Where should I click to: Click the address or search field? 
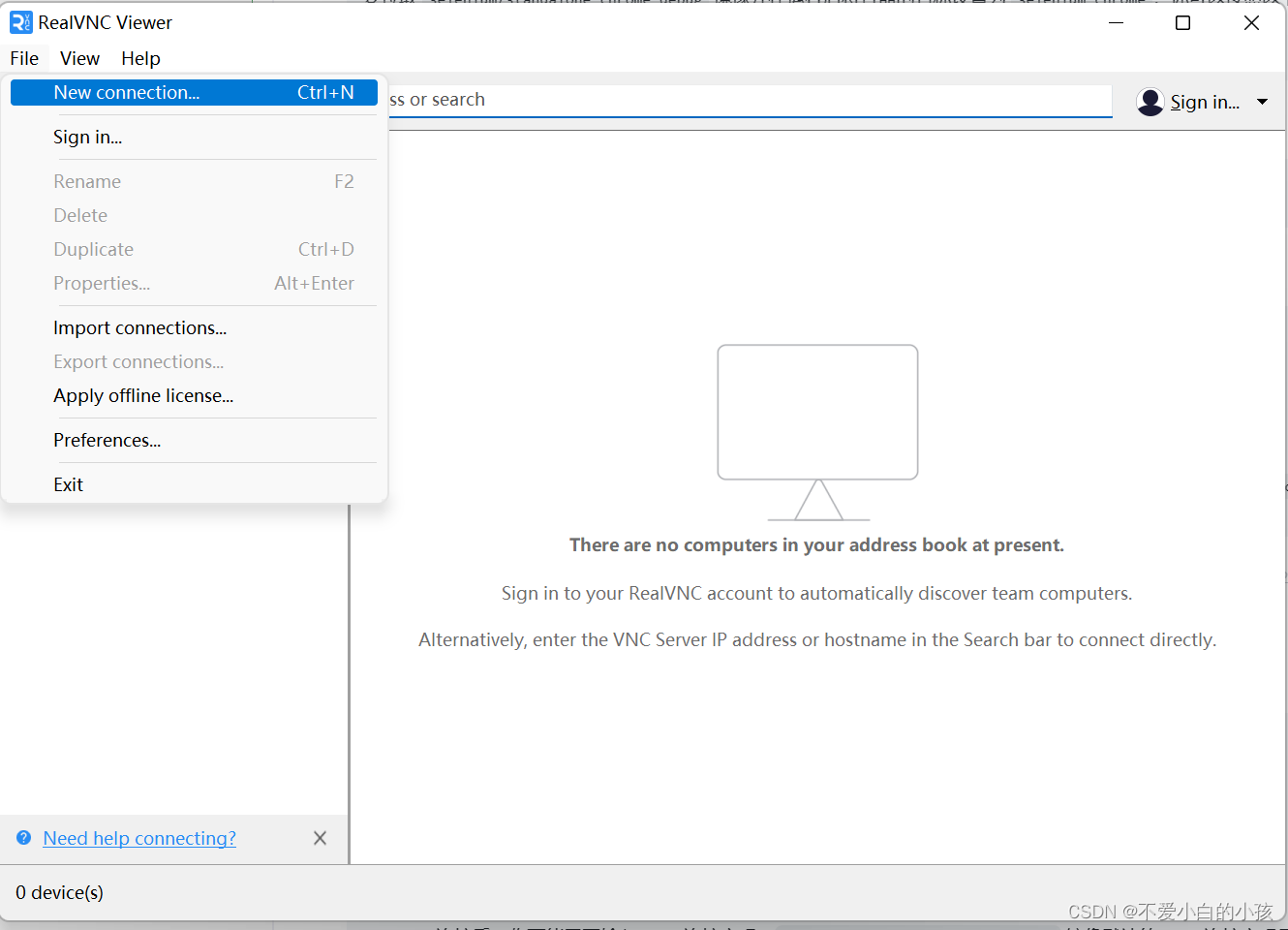(x=750, y=100)
